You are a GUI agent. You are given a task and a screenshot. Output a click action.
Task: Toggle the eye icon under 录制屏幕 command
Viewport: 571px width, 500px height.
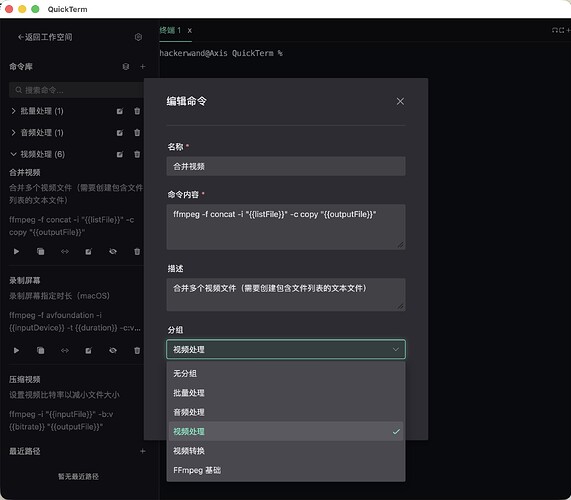point(113,350)
